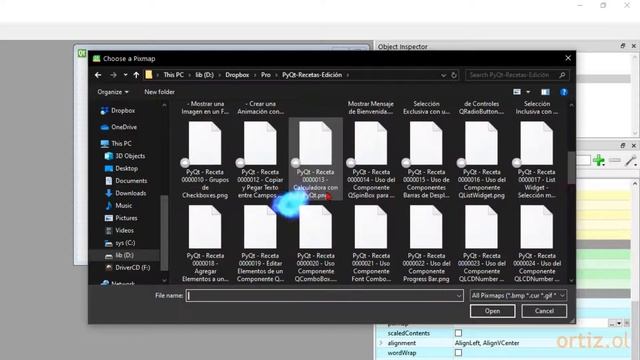
Task: Click green plus add property icon in Designer
Action: (x=599, y=160)
